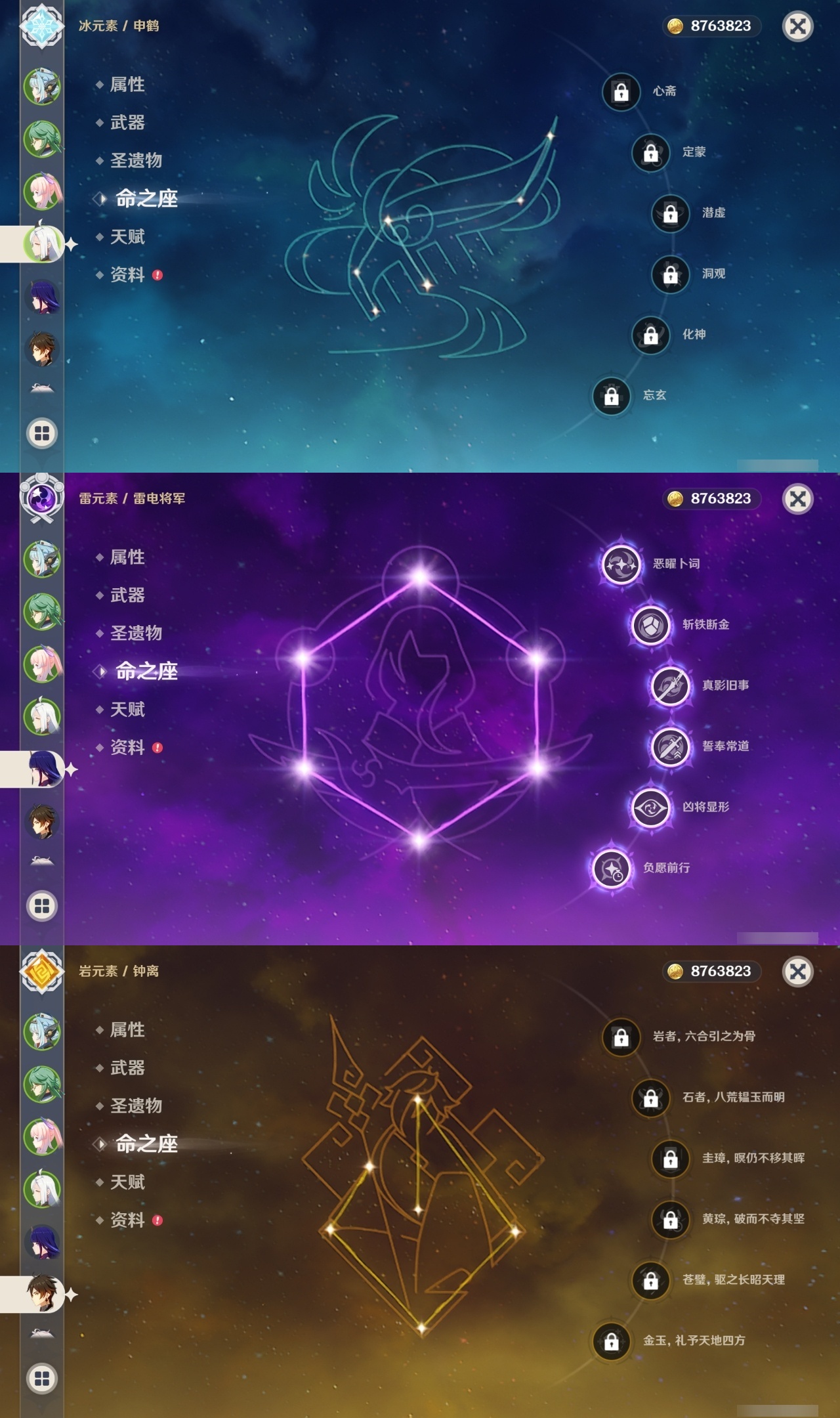Select the locked 心斋 constellation node
This screenshot has width=840, height=1418.
621,92
